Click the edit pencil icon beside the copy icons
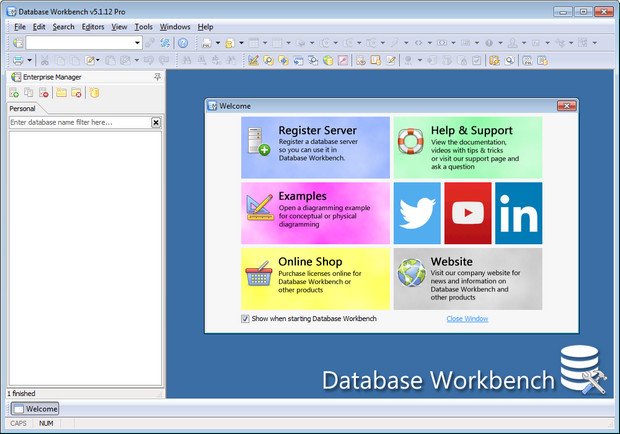 click(90, 60)
